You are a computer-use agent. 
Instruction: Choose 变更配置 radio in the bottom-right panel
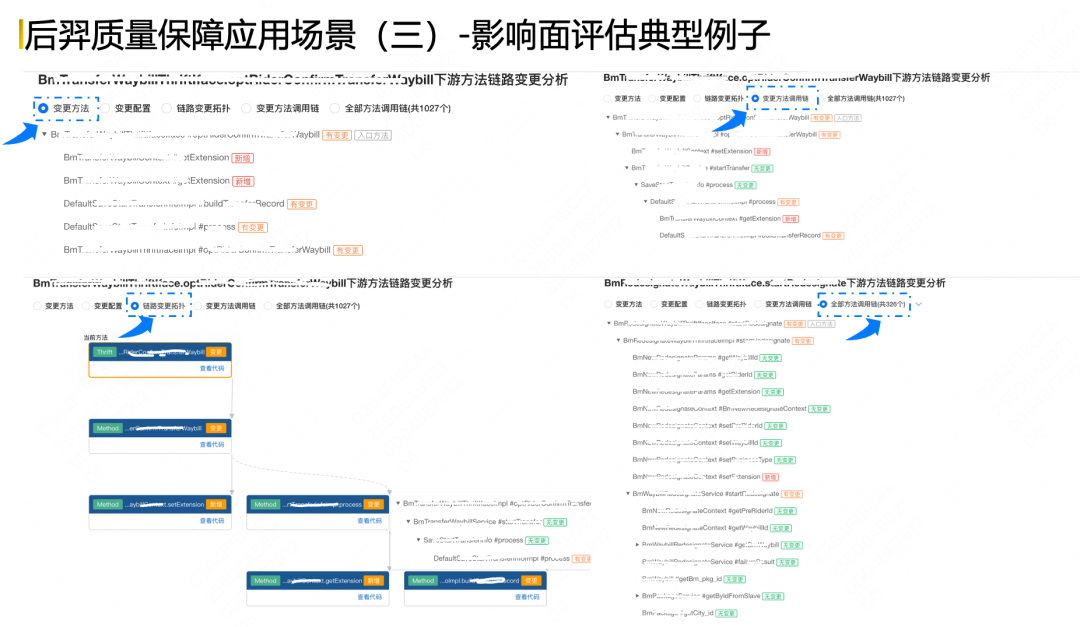point(655,304)
